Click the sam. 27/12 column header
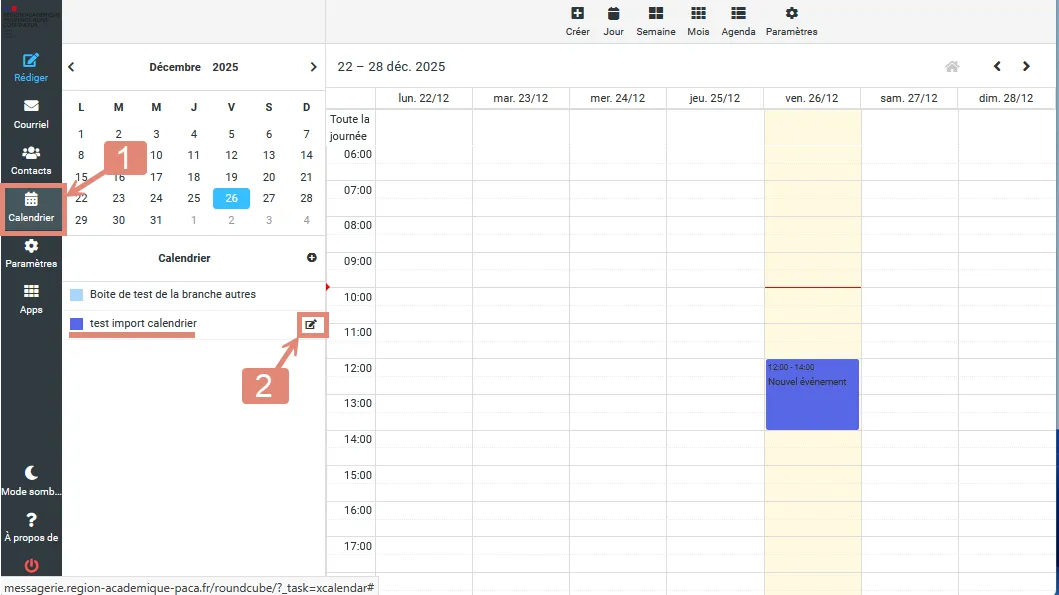The image size is (1059, 595). pos(909,98)
